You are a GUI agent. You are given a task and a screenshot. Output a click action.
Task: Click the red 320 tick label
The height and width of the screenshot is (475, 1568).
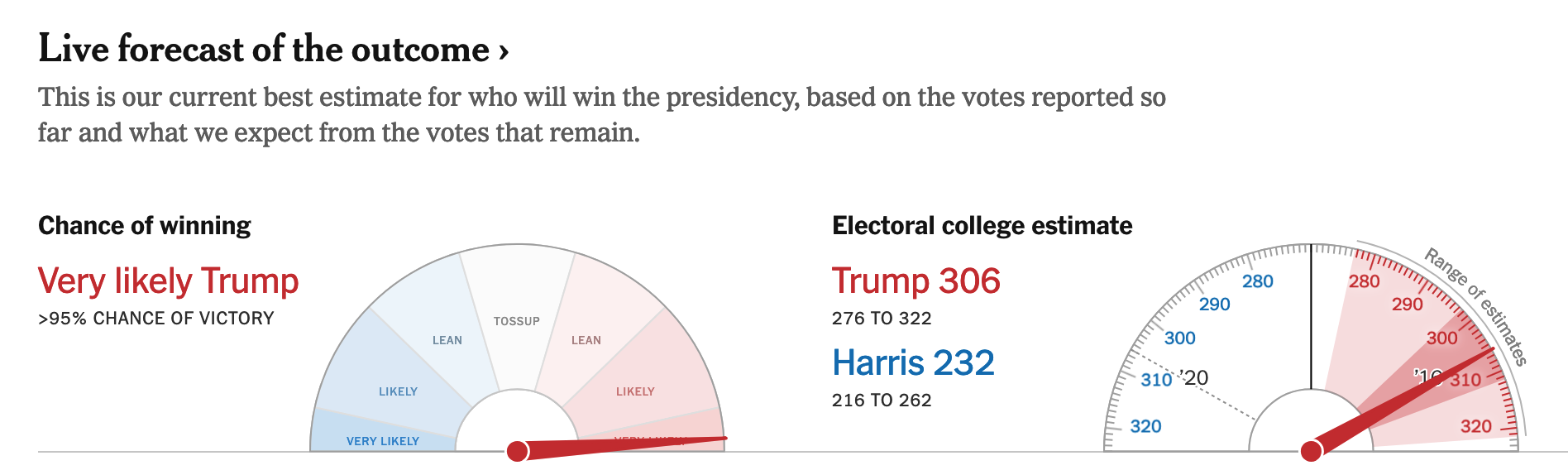pos(1476,426)
